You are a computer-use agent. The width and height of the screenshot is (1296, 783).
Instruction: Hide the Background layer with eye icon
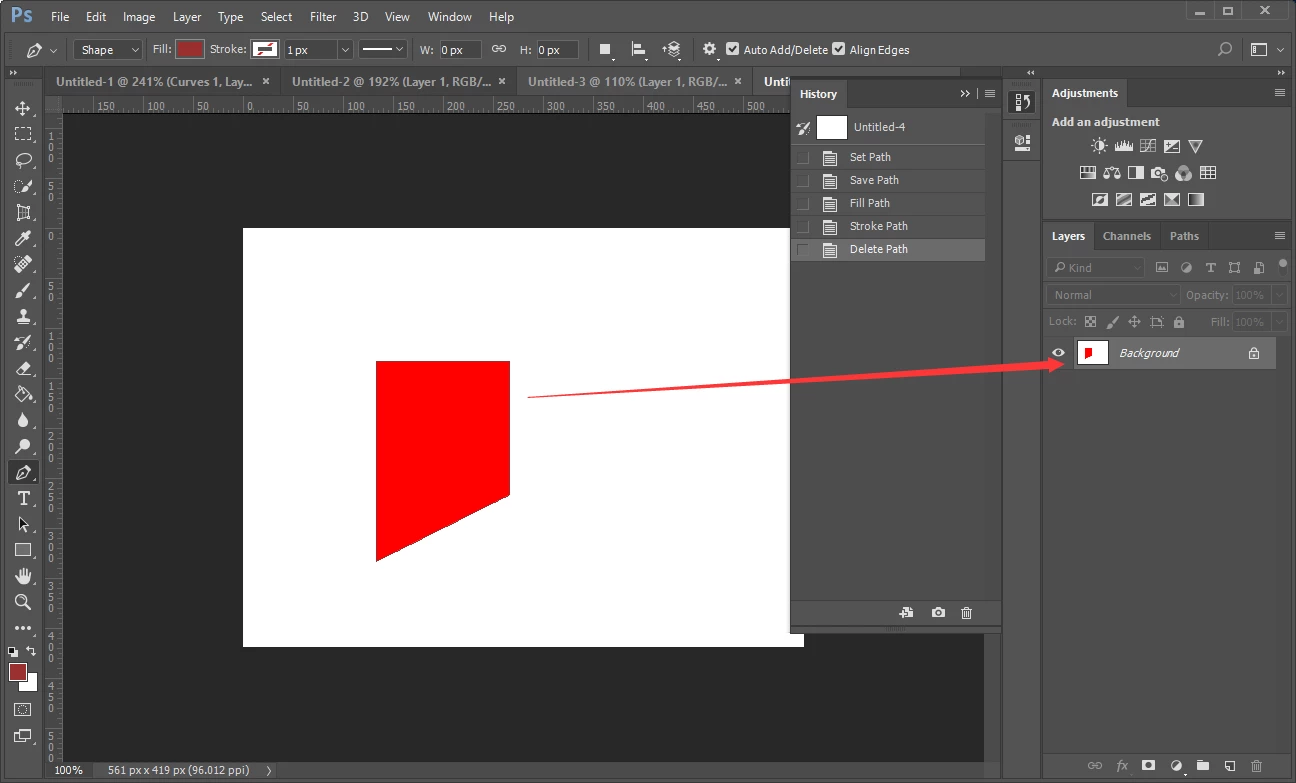pyautogui.click(x=1058, y=353)
